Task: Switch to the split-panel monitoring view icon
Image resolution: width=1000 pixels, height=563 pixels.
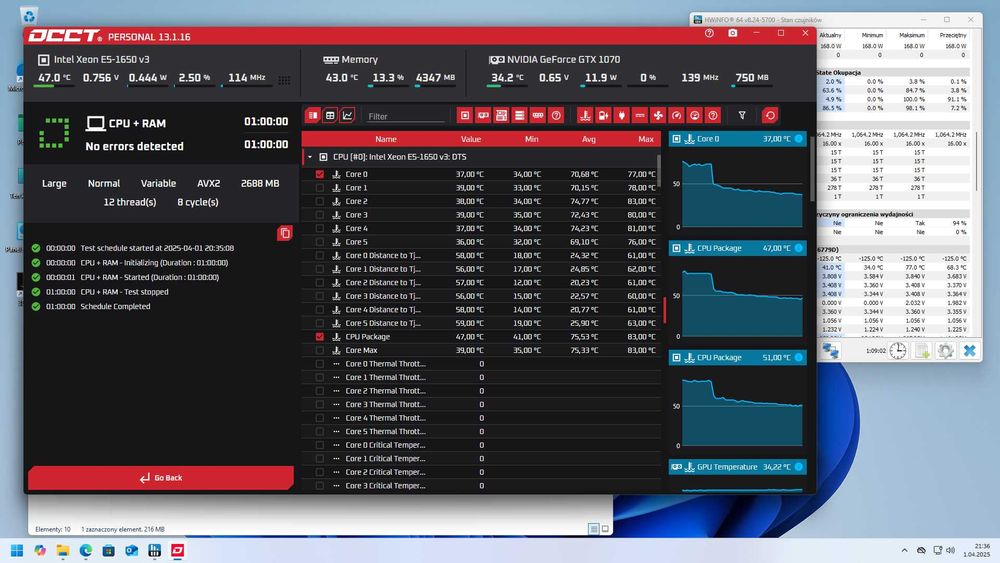Action: [312, 115]
